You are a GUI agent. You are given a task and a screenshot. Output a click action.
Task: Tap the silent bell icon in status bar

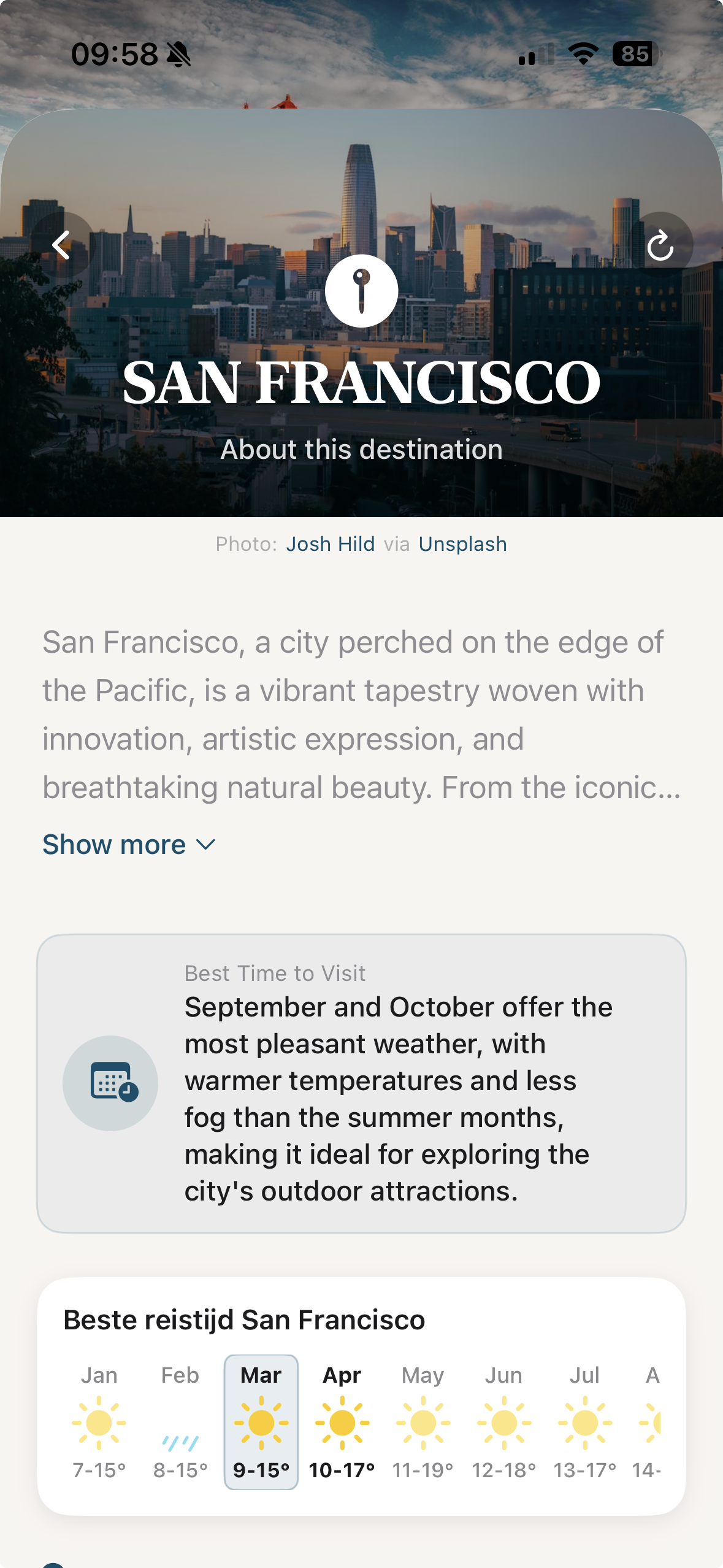point(179,55)
